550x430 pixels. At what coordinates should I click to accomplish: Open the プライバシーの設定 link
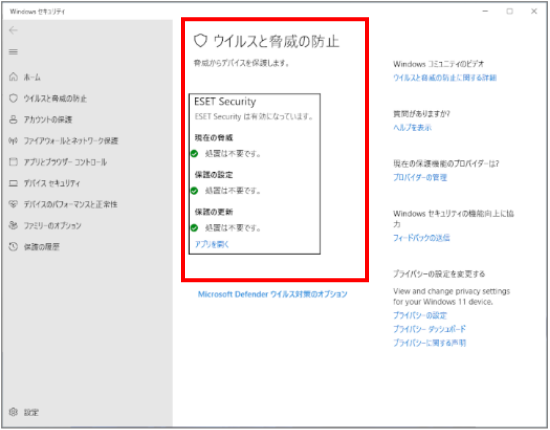point(420,315)
